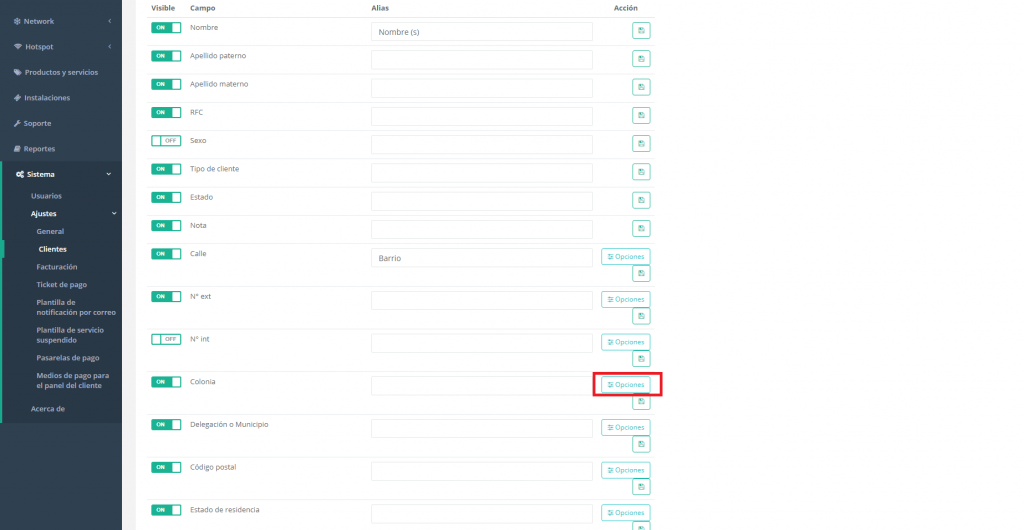Save the Nota field row
This screenshot has width=1024, height=530.
pyautogui.click(x=641, y=228)
